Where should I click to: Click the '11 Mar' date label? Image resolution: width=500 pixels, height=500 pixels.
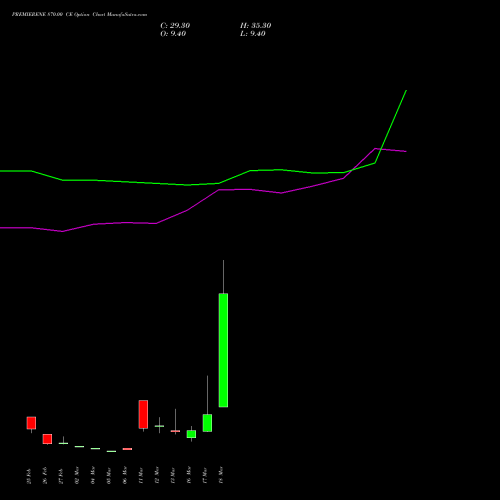tap(141, 475)
